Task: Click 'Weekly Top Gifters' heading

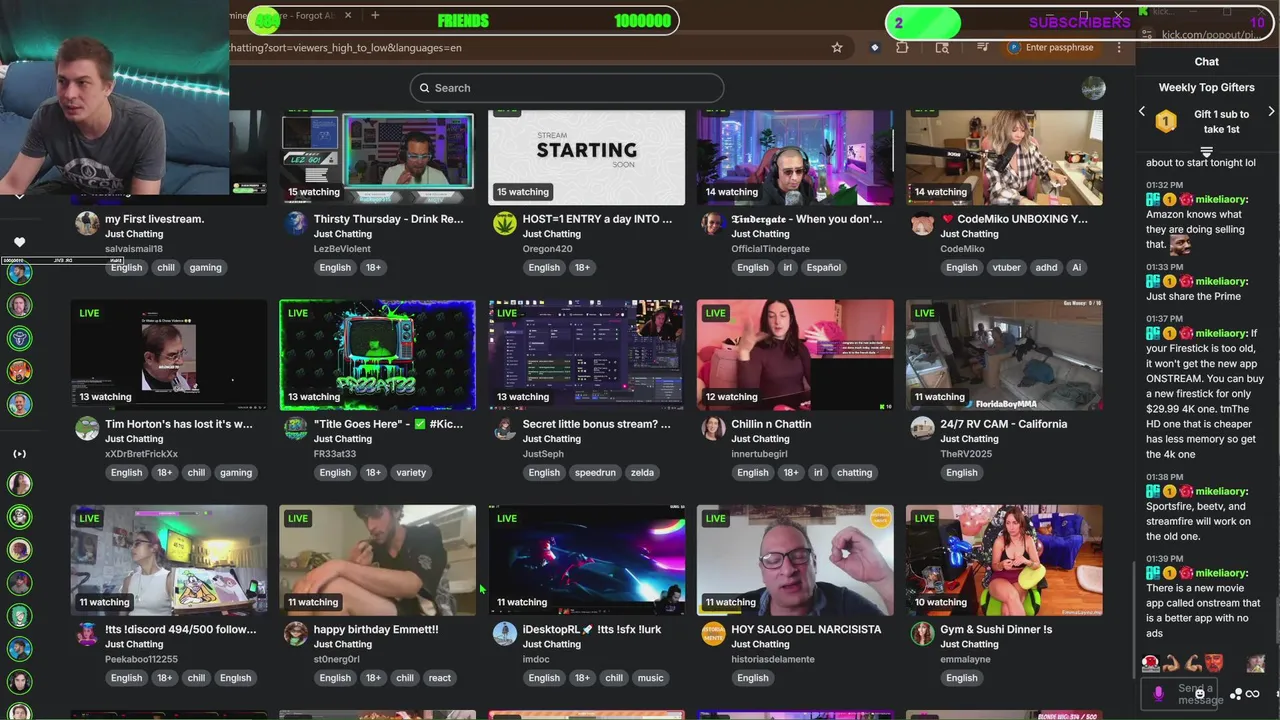Action: pyautogui.click(x=1207, y=87)
